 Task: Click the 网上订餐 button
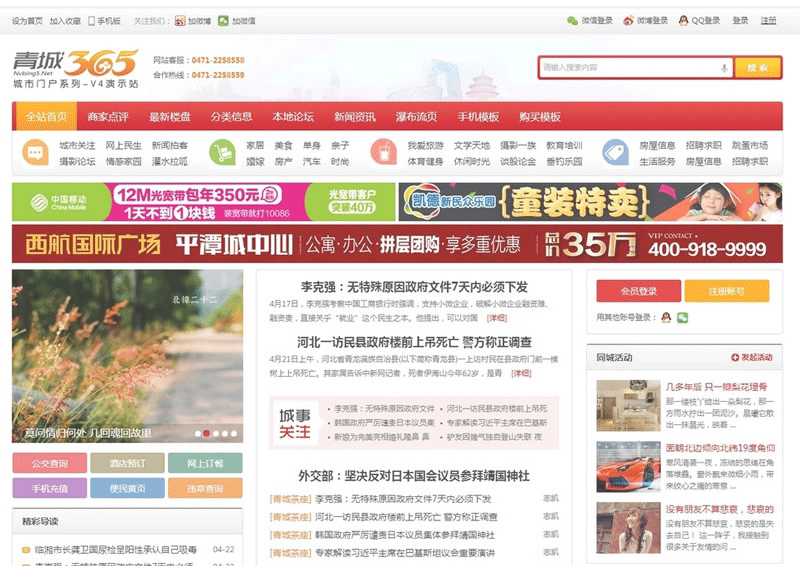coord(205,463)
